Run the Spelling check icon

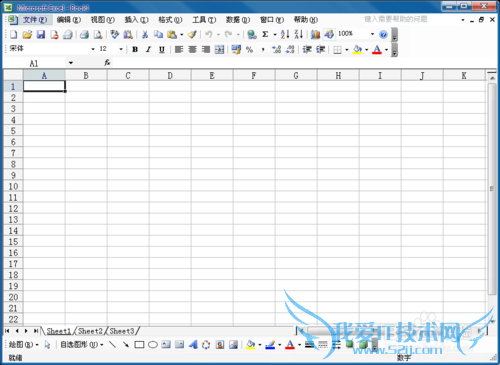[115, 34]
